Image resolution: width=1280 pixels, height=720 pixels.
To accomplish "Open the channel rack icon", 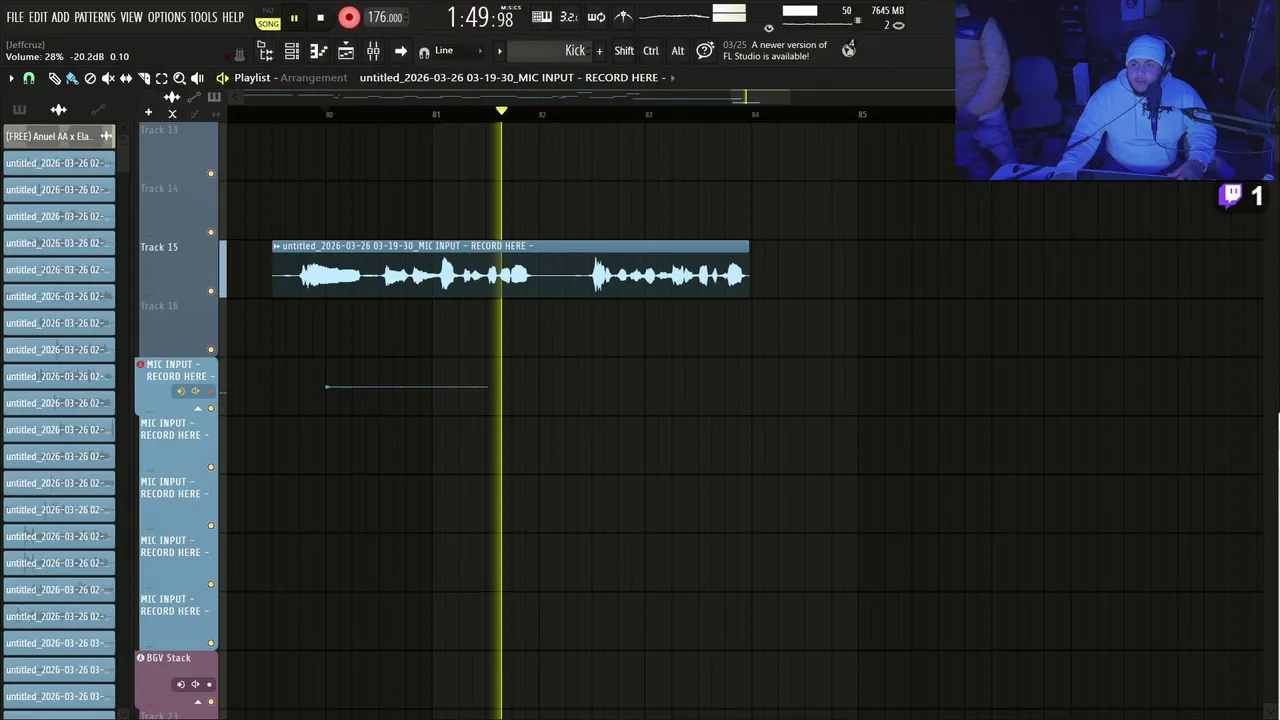I will [292, 51].
